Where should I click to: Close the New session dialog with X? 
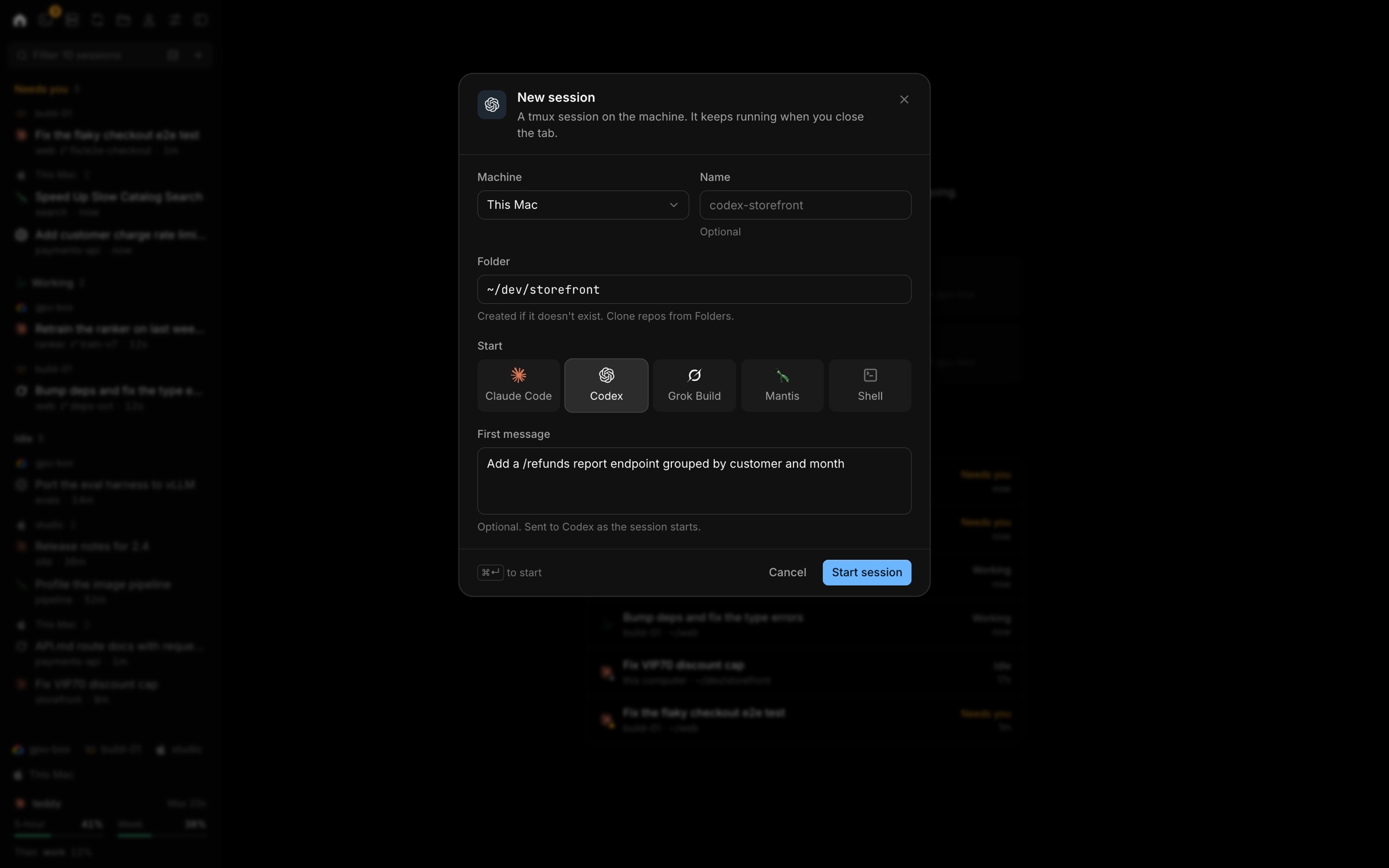904,100
